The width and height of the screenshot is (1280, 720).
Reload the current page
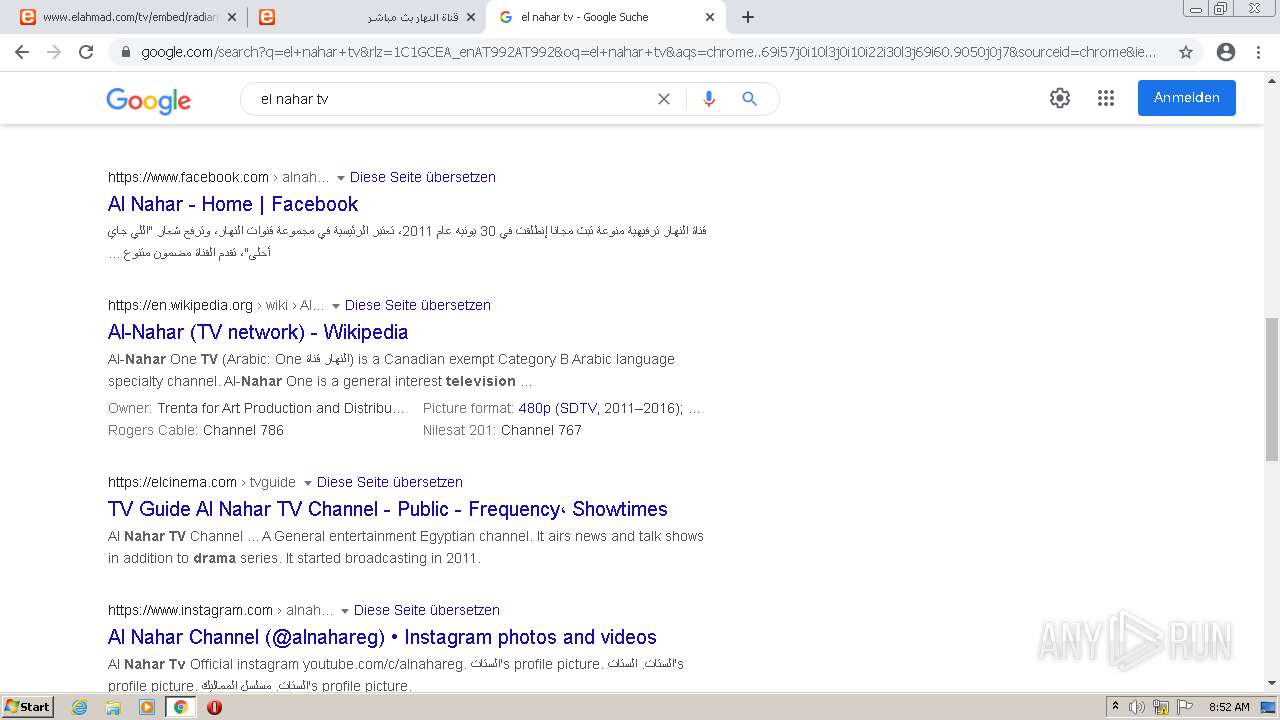tap(86, 52)
